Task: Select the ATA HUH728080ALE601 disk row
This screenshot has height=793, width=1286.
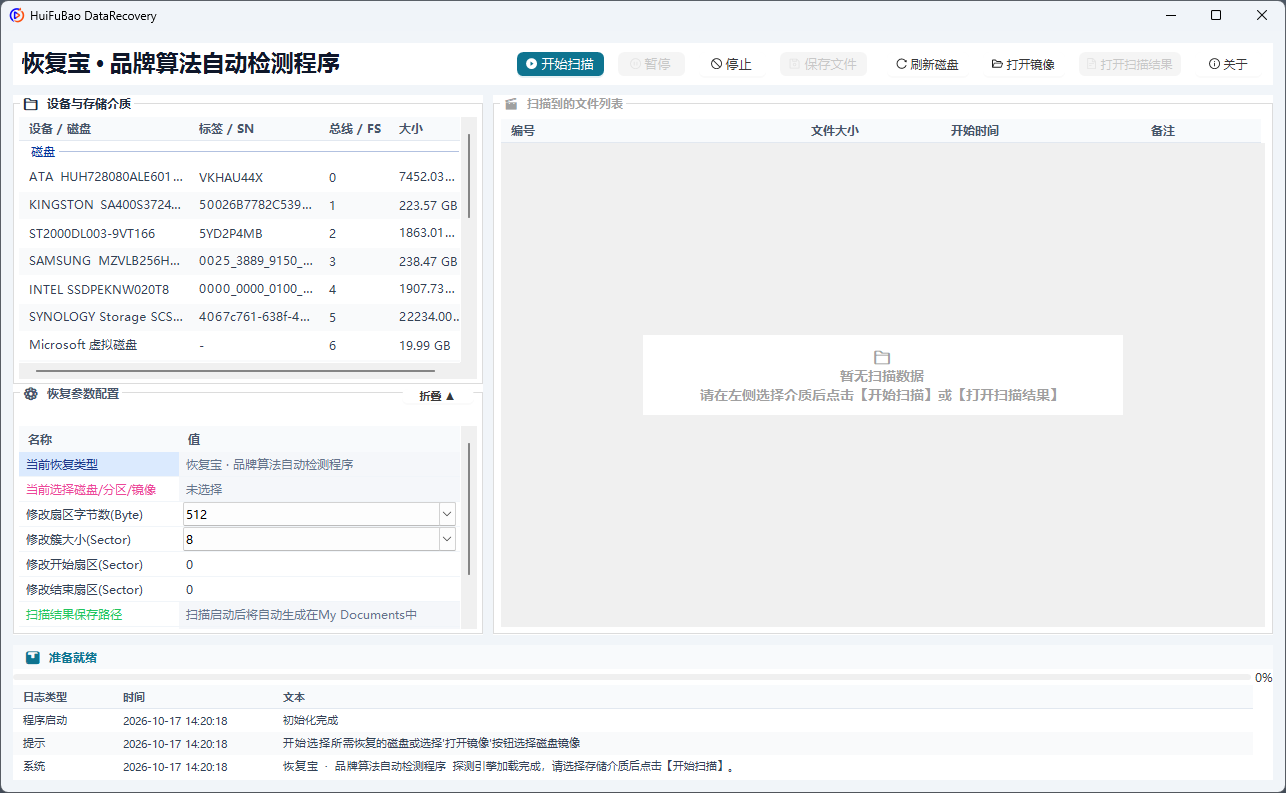Action: point(240,177)
